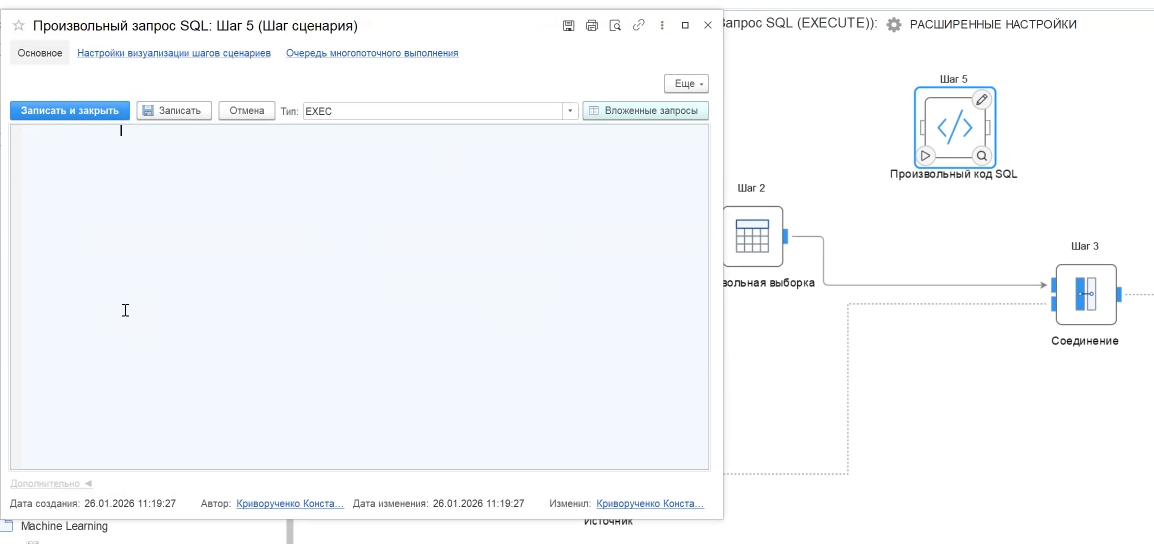
Task: Open the Тип dropdown arrow
Action: point(570,111)
